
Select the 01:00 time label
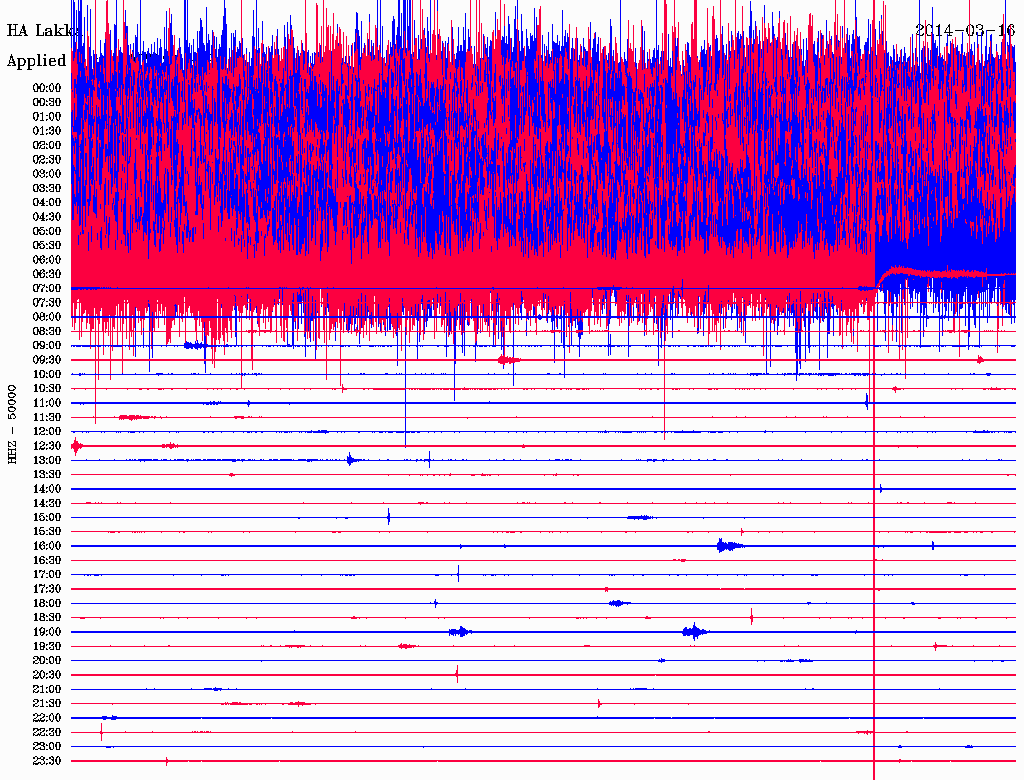pos(47,116)
